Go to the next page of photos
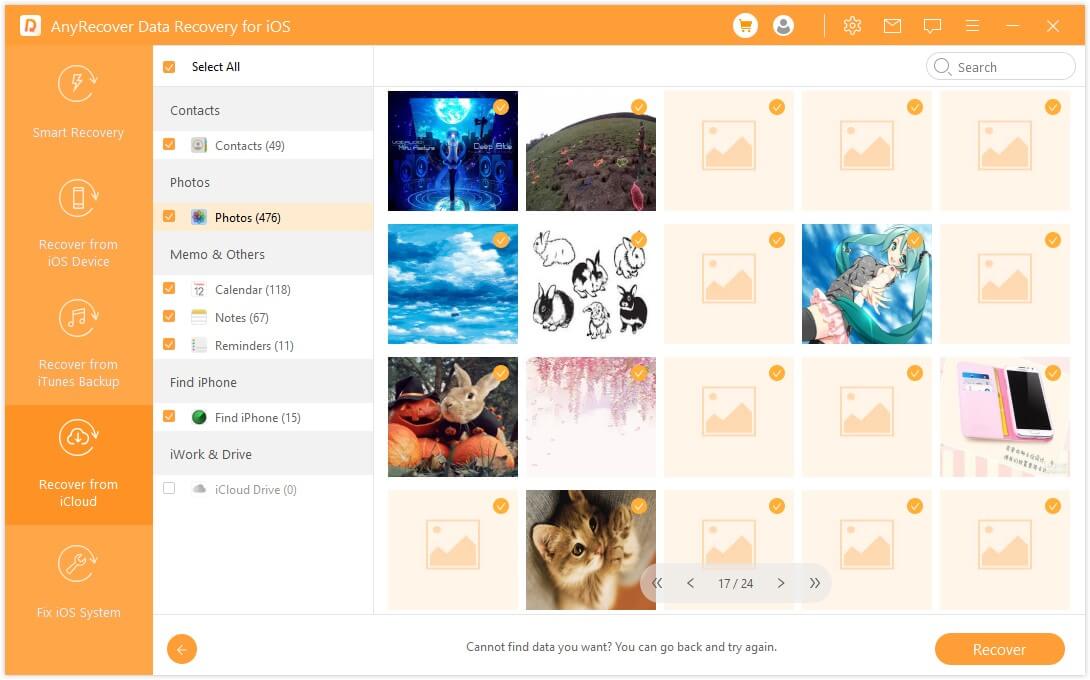 (781, 583)
